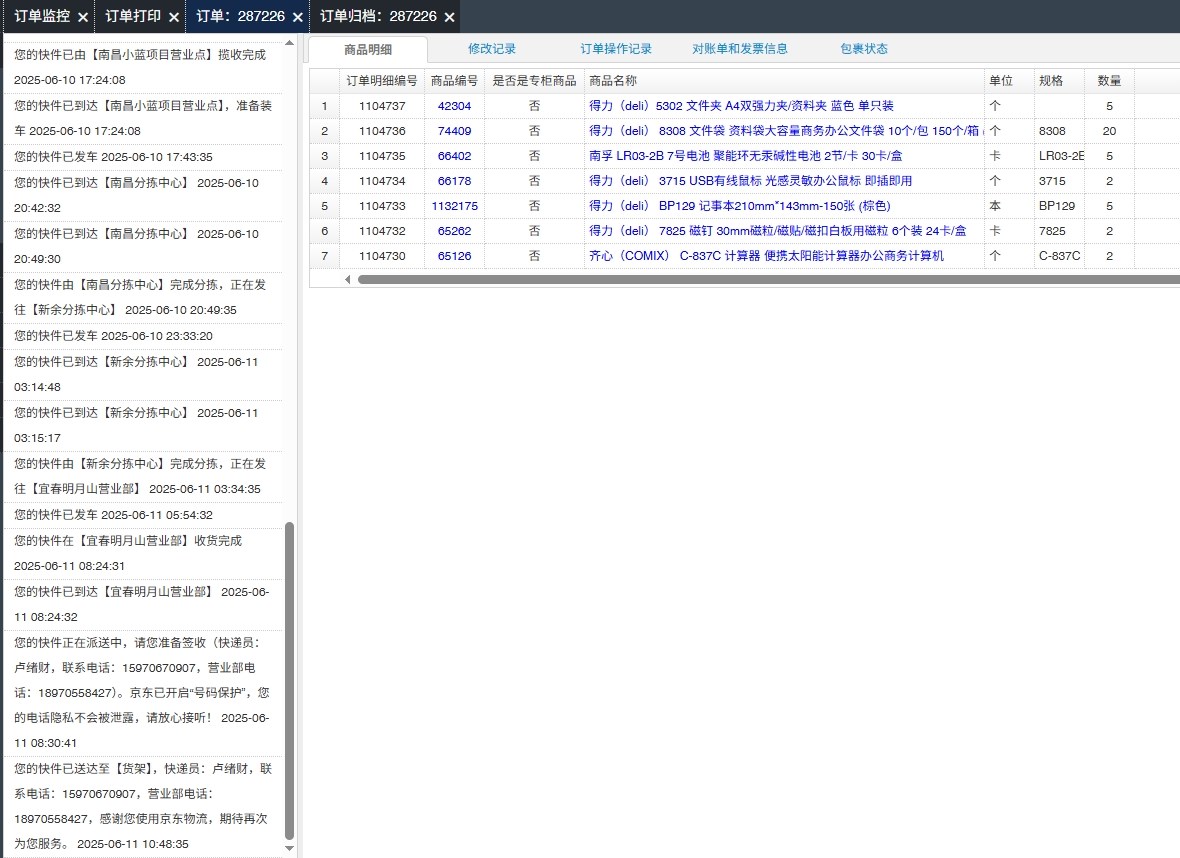Open product number 65262 link
This screenshot has height=858, width=1180.
pyautogui.click(x=455, y=231)
